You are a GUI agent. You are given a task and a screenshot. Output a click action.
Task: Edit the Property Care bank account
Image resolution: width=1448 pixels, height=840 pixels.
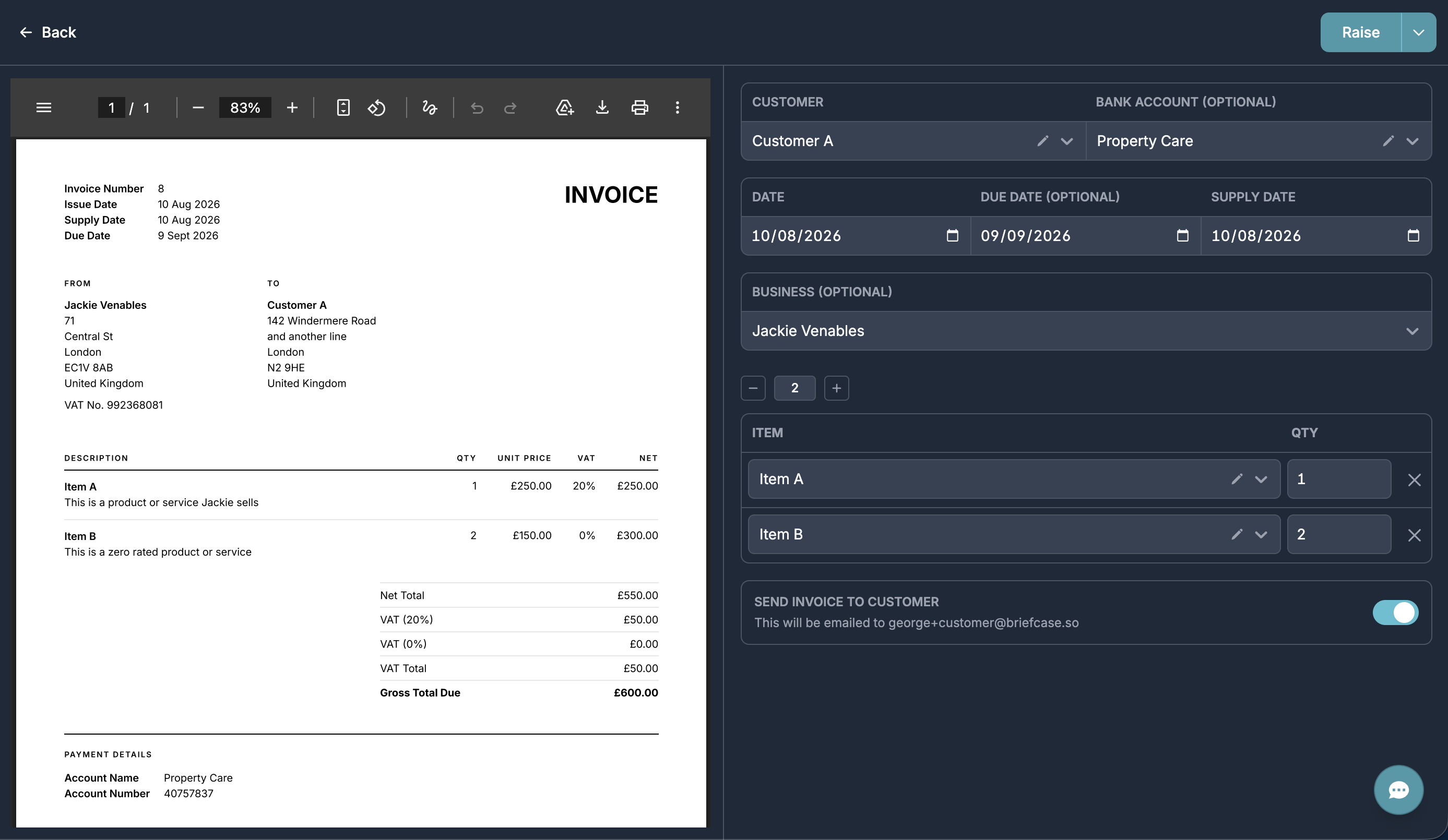coord(1388,141)
